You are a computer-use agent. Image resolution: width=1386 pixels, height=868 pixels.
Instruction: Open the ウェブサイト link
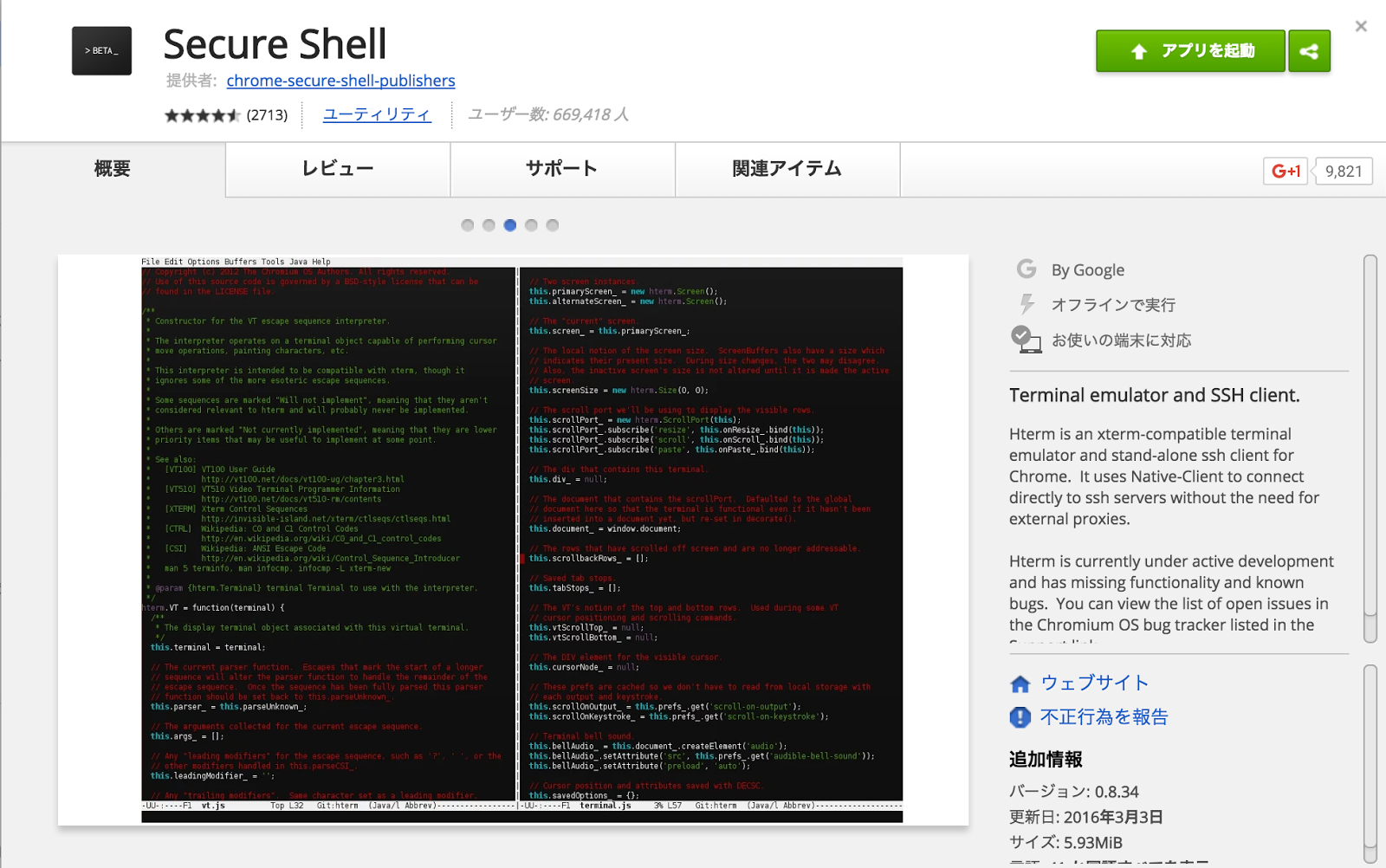(1095, 683)
